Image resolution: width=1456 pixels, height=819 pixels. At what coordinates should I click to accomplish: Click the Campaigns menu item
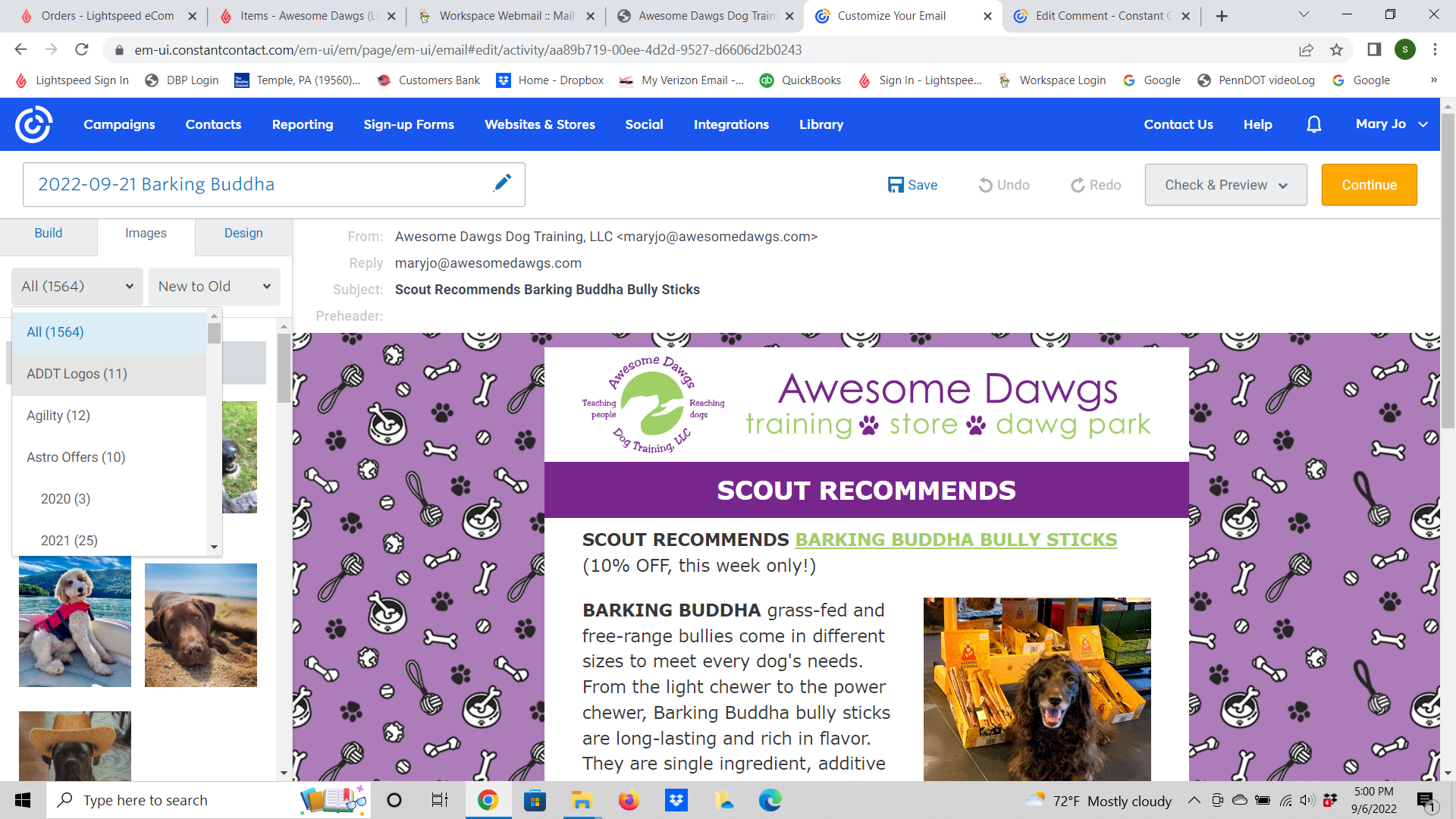(119, 124)
